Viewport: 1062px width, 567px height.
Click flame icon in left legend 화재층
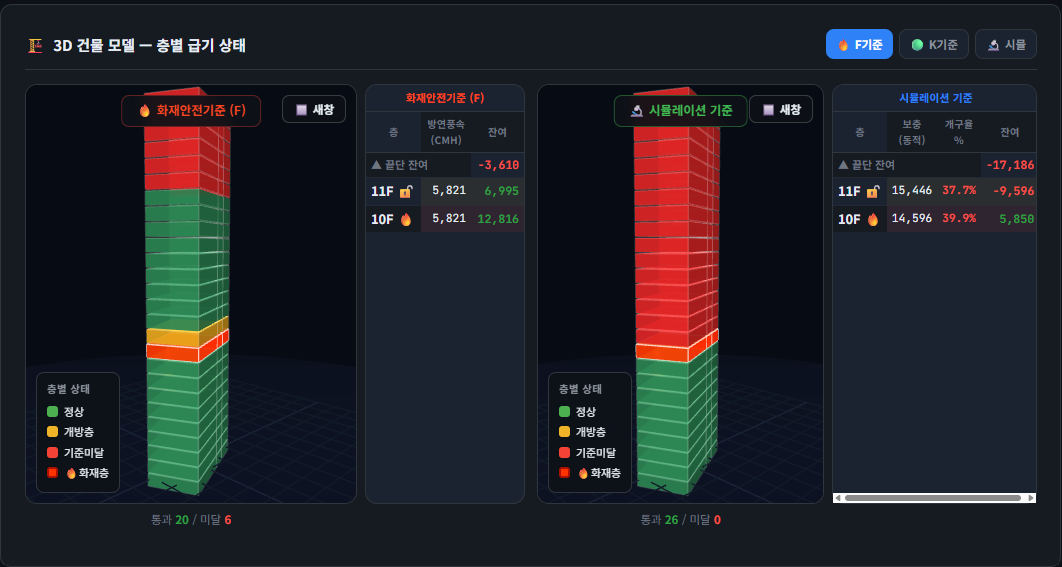coord(71,473)
